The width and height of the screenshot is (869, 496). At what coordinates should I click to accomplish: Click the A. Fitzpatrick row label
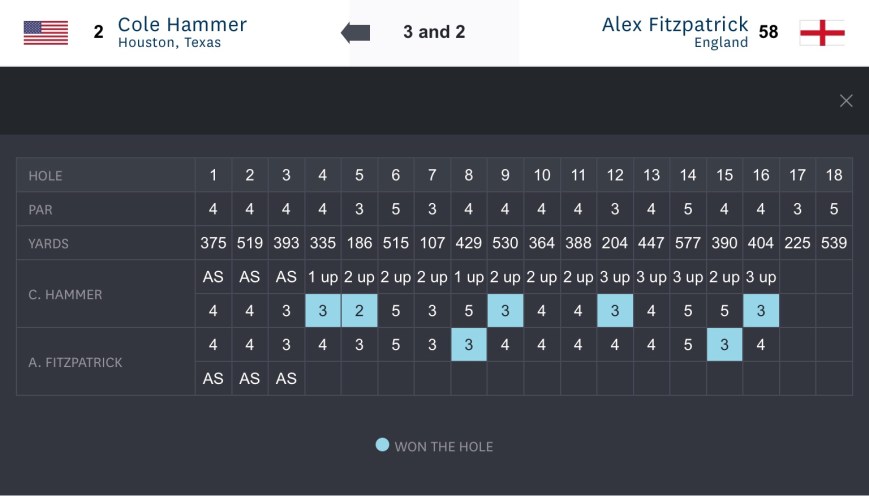point(76,362)
